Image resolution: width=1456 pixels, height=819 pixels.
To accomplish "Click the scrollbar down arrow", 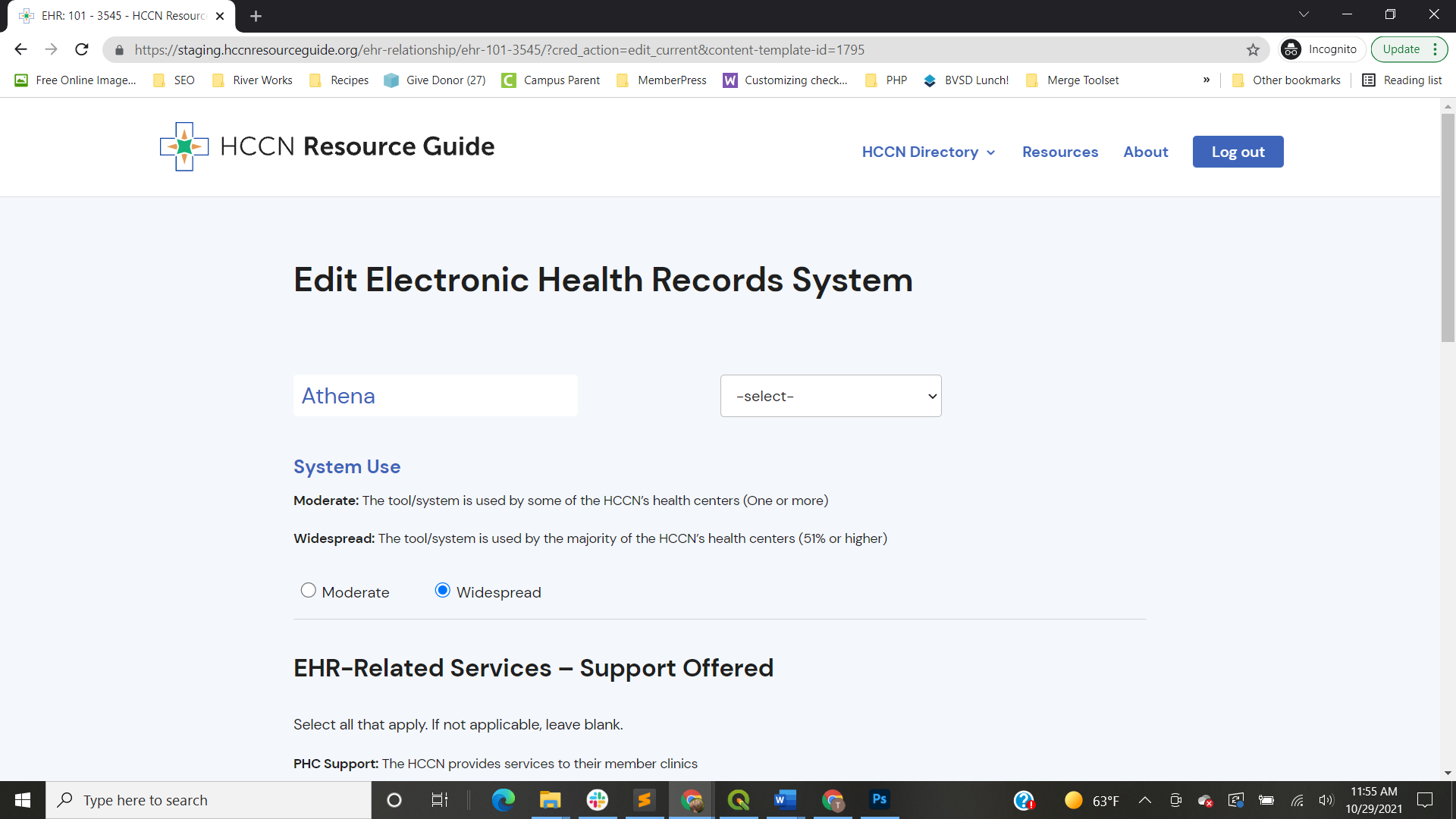I will pos(1448,773).
